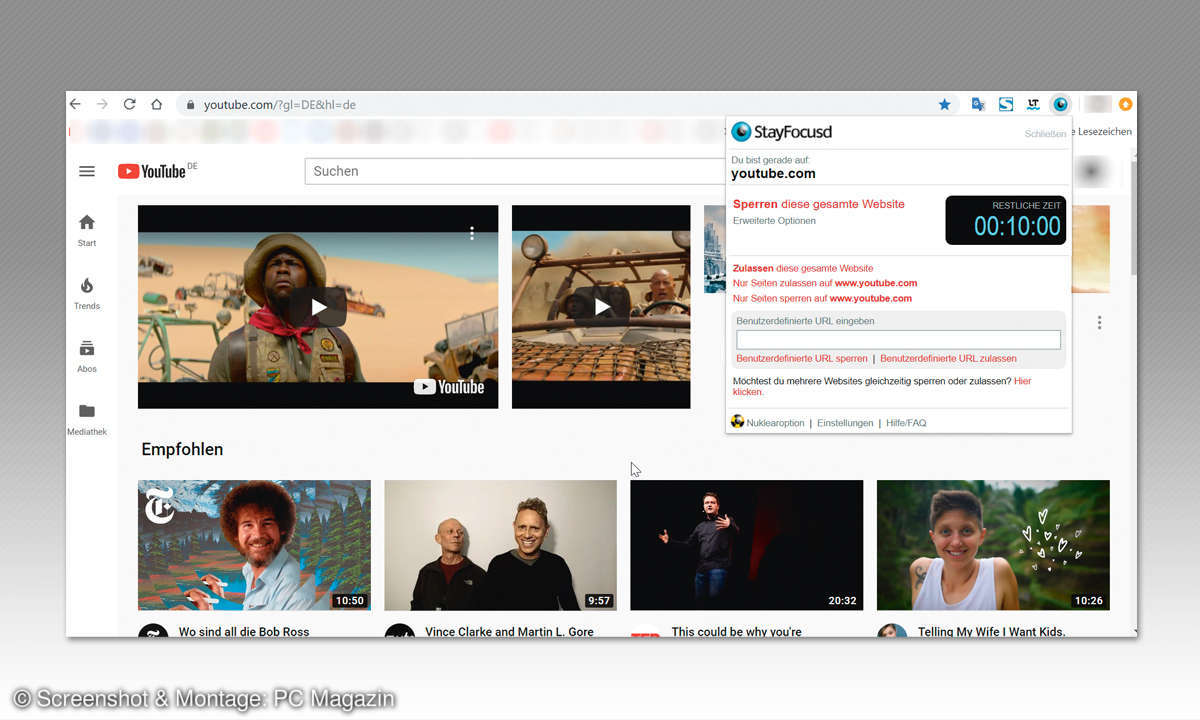Screen dimensions: 1200x720
Task: Click the Empfohlen section heading
Action: (182, 449)
